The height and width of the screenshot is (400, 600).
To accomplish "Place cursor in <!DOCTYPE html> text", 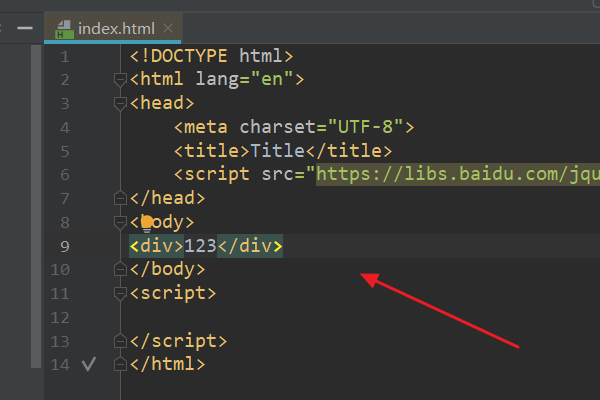I will pos(211,56).
